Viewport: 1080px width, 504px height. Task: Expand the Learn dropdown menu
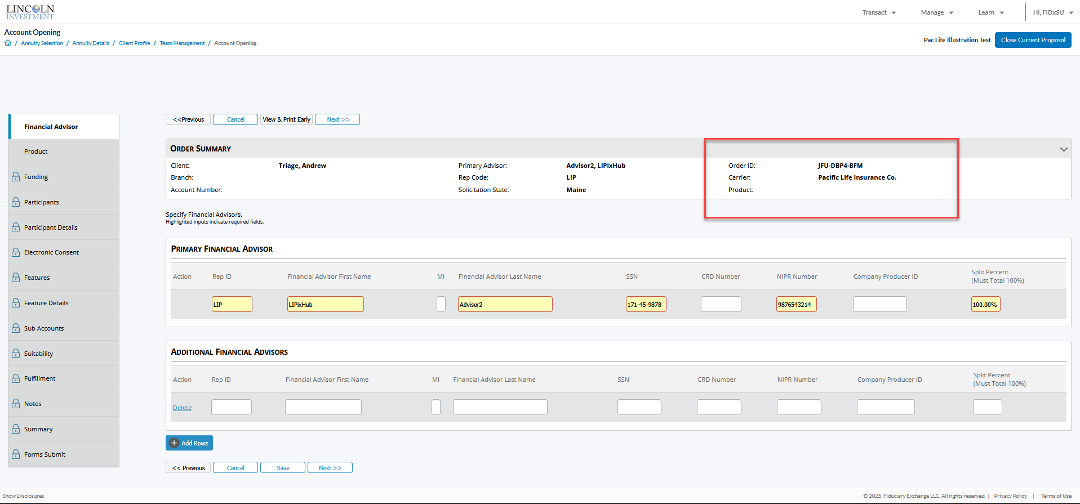990,13
